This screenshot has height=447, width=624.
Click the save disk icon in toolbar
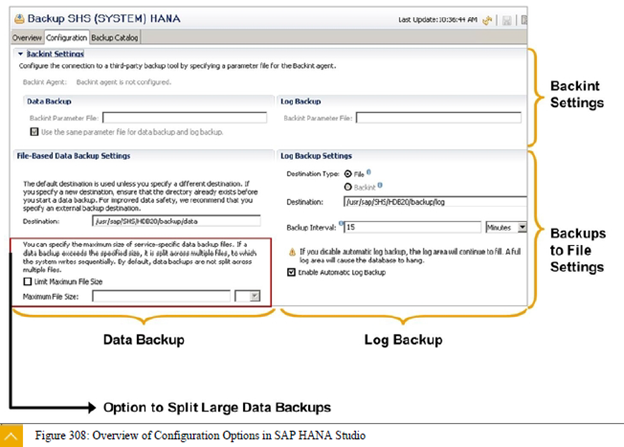tap(507, 20)
